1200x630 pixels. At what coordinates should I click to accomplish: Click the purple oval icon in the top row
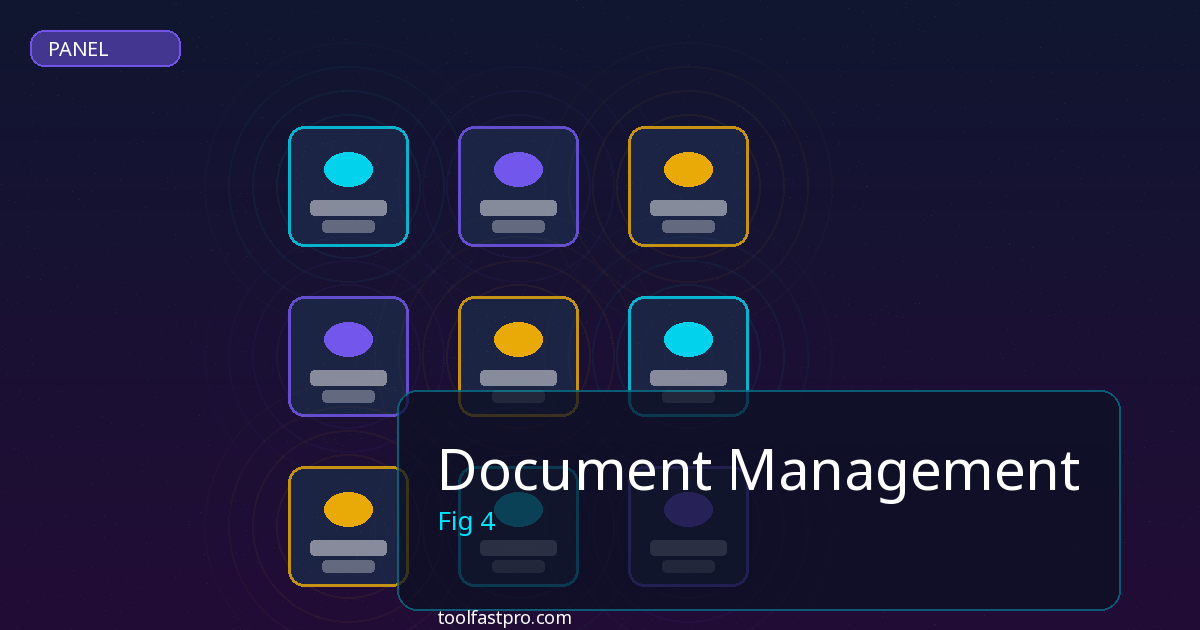[518, 169]
